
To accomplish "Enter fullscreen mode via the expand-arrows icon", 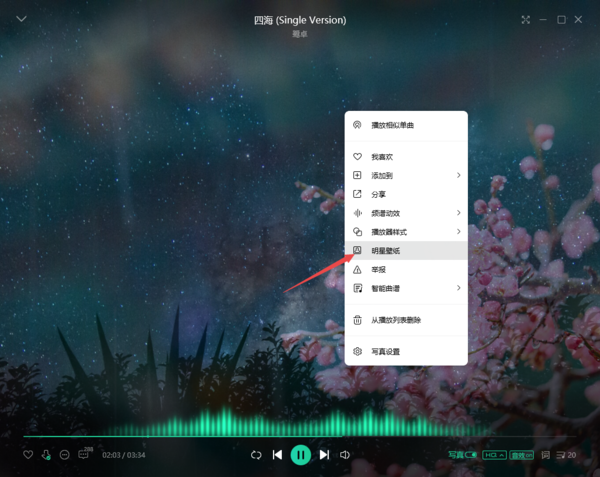I will click(x=525, y=20).
